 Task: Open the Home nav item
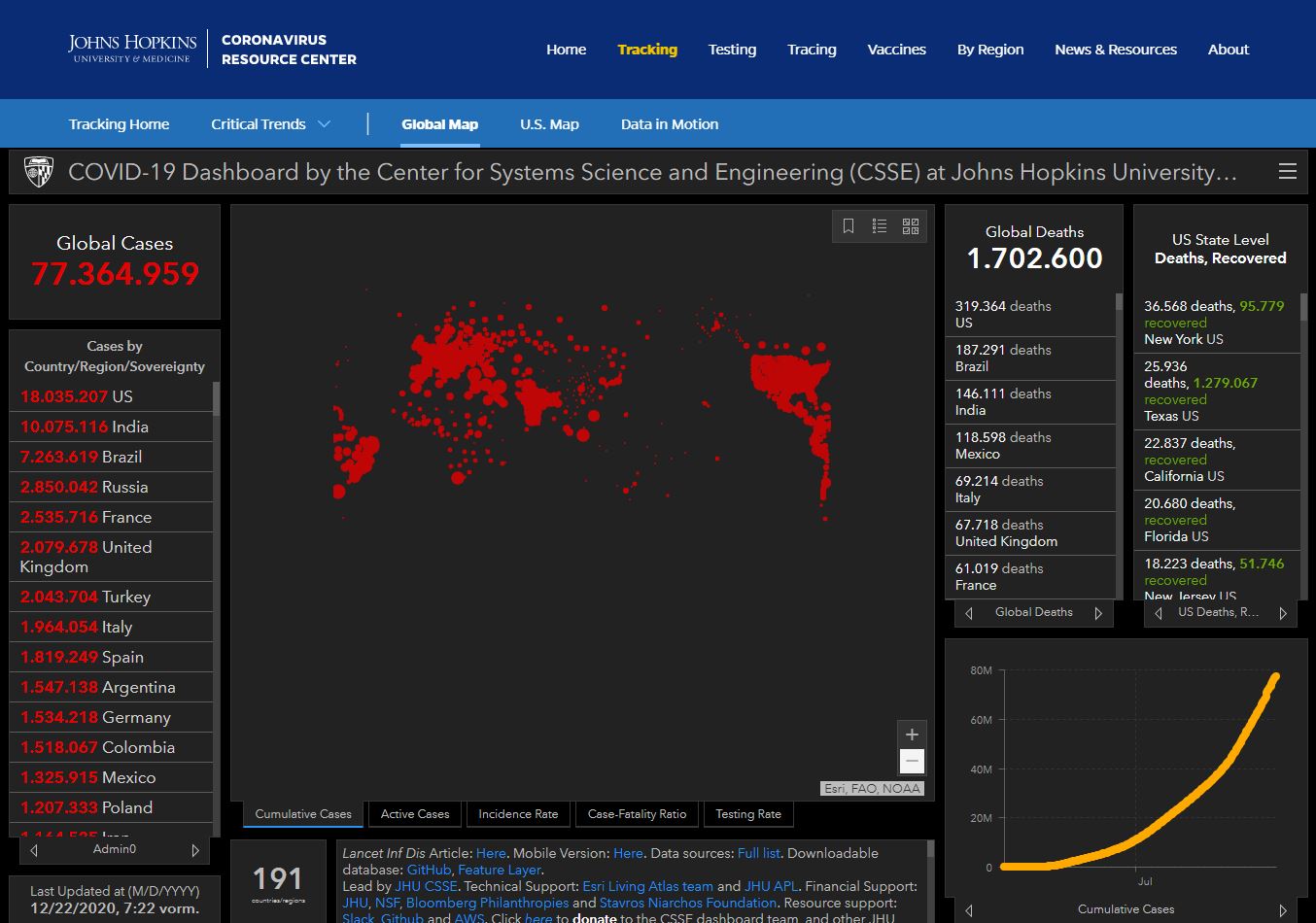click(x=566, y=50)
